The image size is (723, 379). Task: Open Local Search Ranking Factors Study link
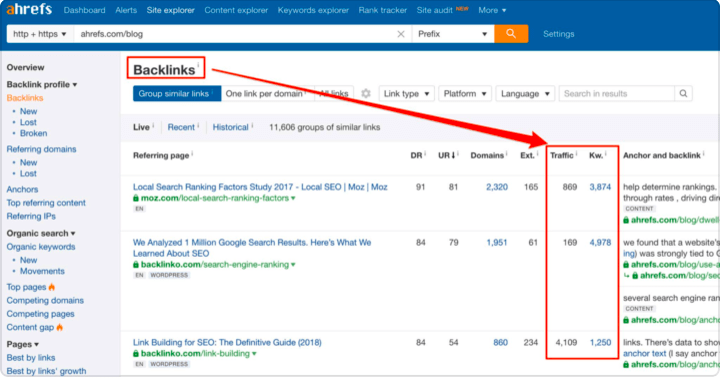260,187
